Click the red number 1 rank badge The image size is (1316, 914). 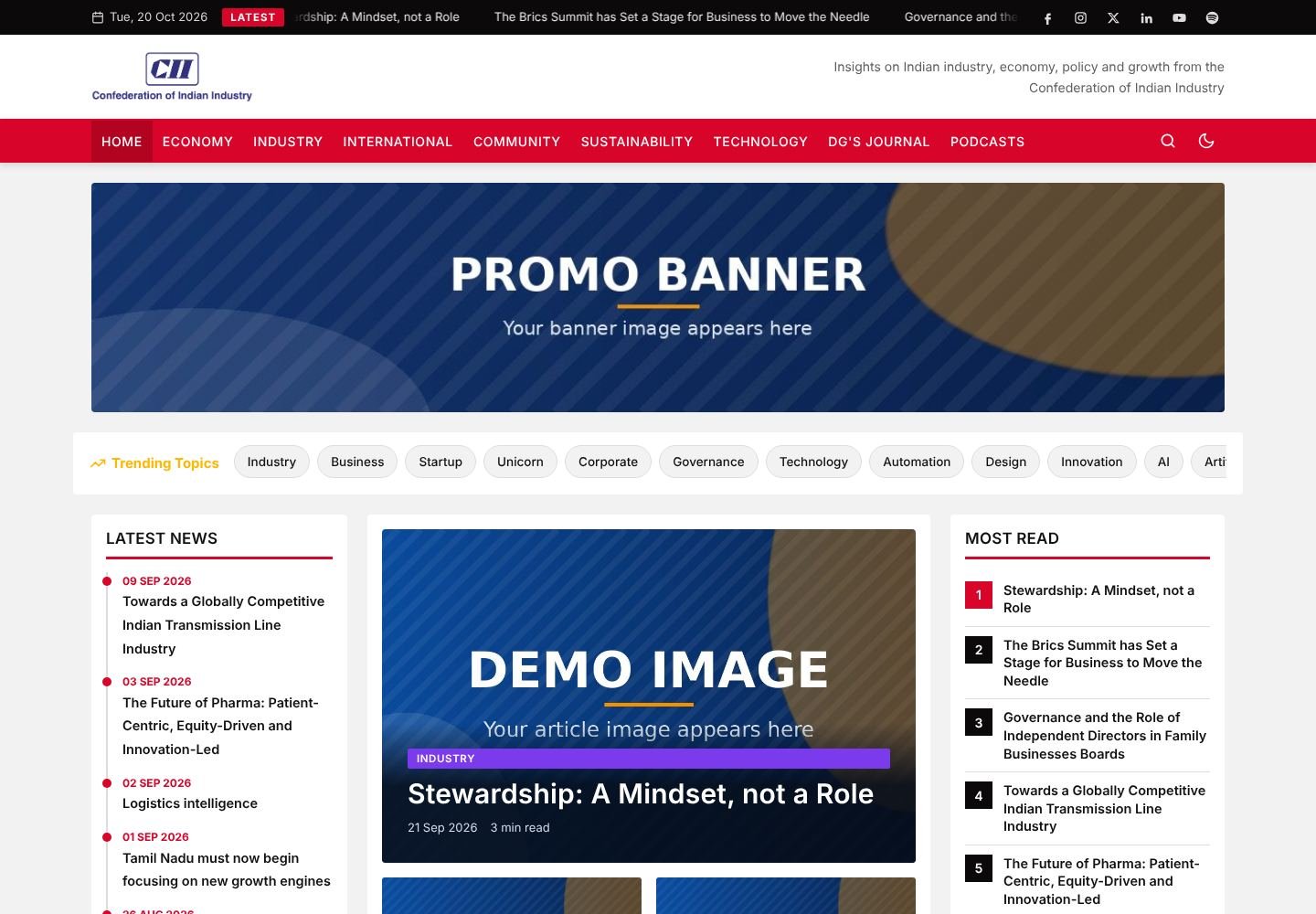(979, 595)
